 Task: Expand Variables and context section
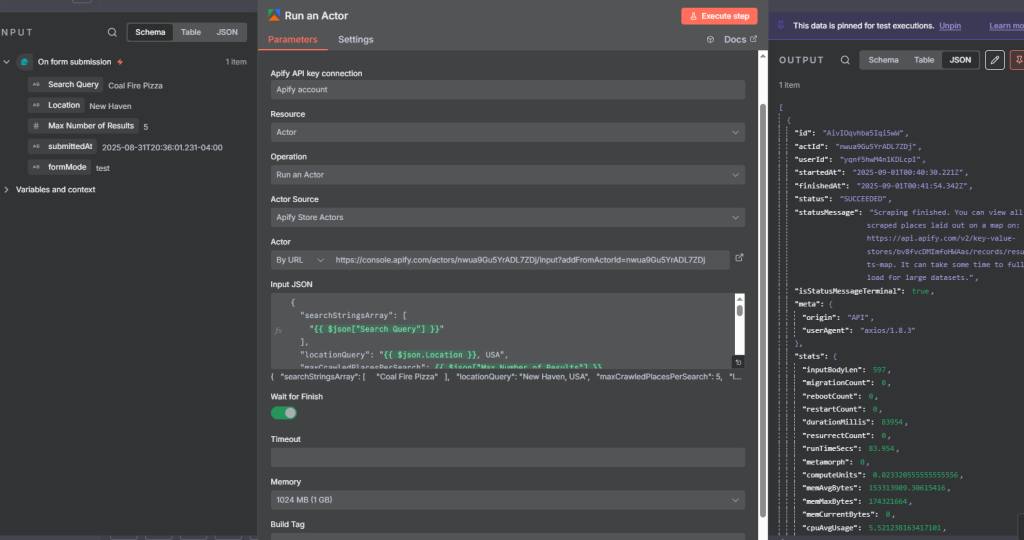point(7,189)
